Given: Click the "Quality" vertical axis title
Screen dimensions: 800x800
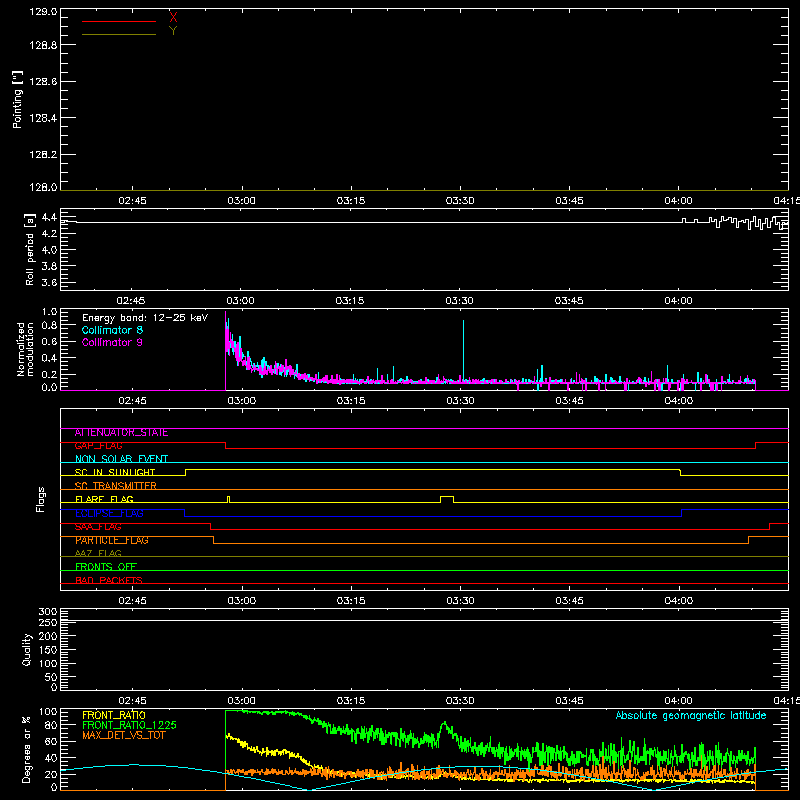Looking at the screenshot, I should pos(27,649).
